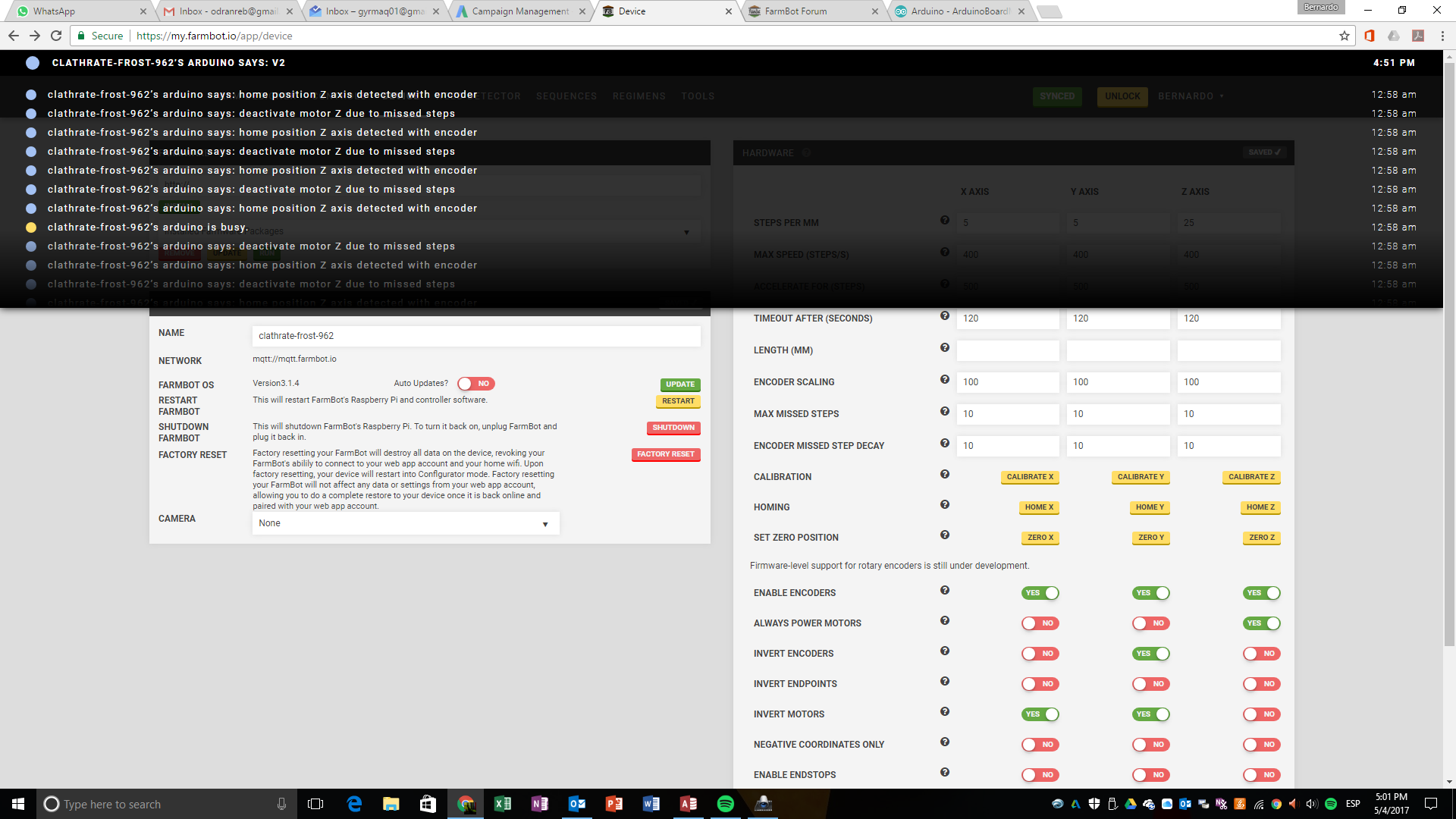
Task: Click help icon for Always Power Motors
Action: pyautogui.click(x=945, y=620)
